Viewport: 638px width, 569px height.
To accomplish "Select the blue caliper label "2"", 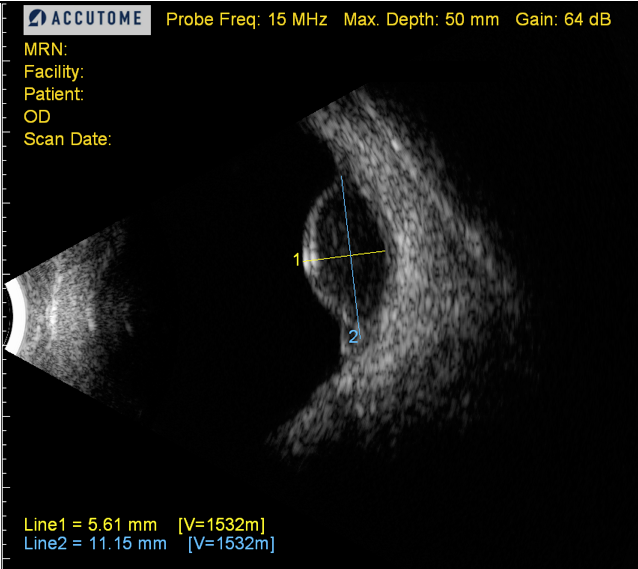I will pyautogui.click(x=353, y=337).
